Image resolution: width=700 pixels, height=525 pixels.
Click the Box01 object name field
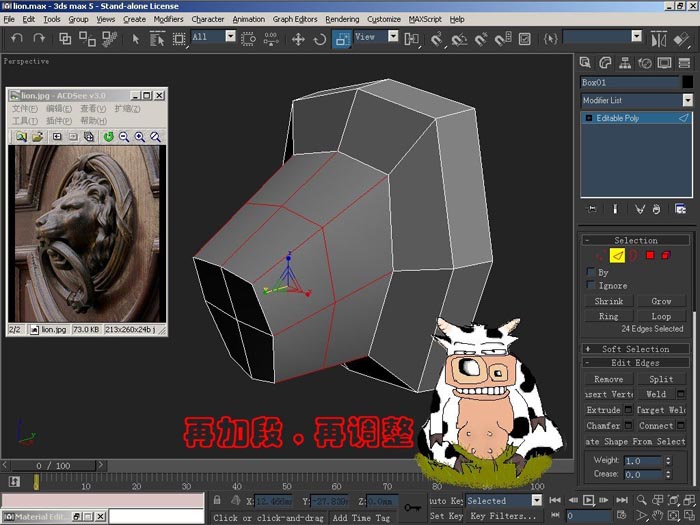629,82
